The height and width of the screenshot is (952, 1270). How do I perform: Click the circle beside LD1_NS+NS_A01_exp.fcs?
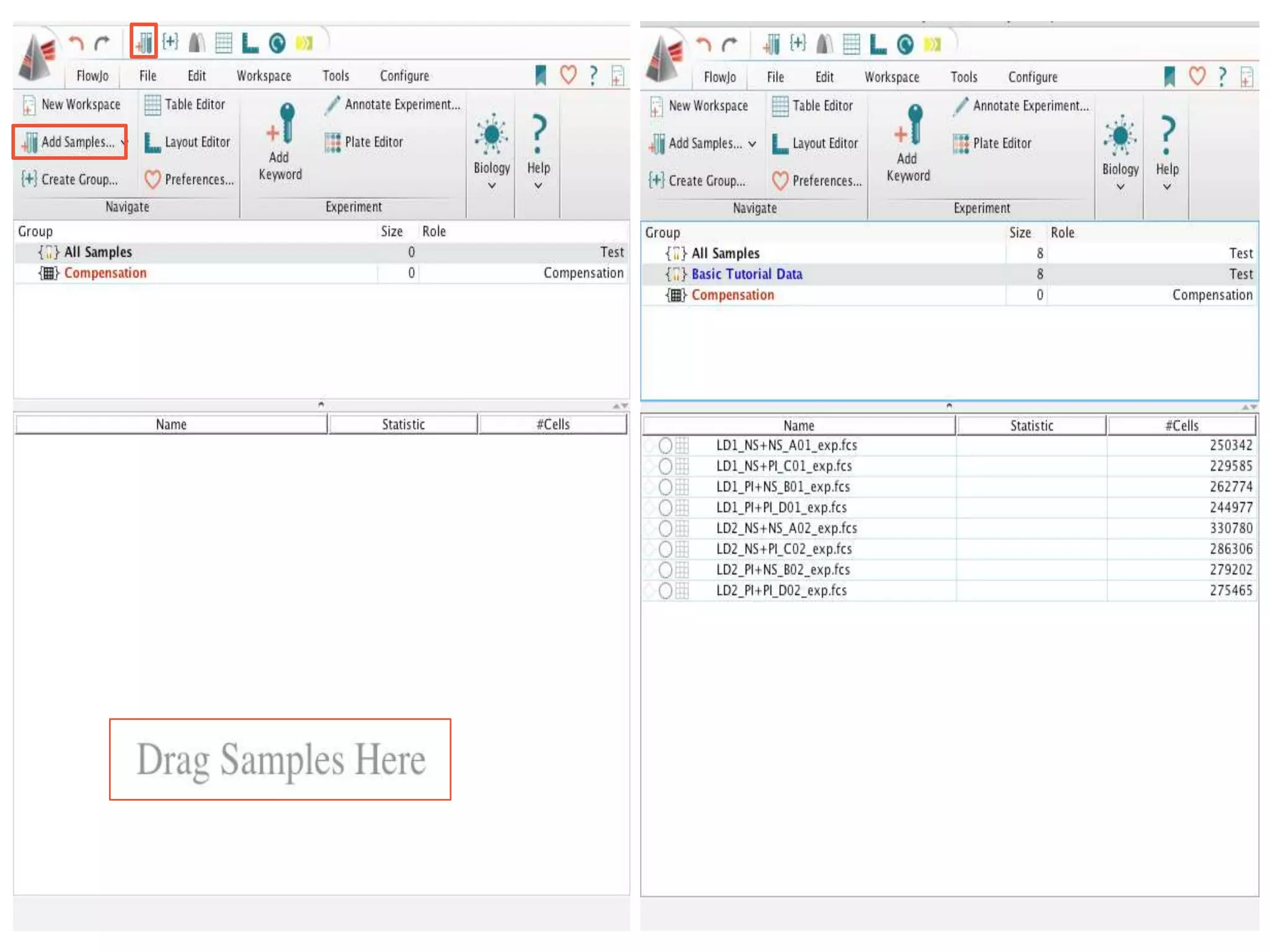point(665,445)
